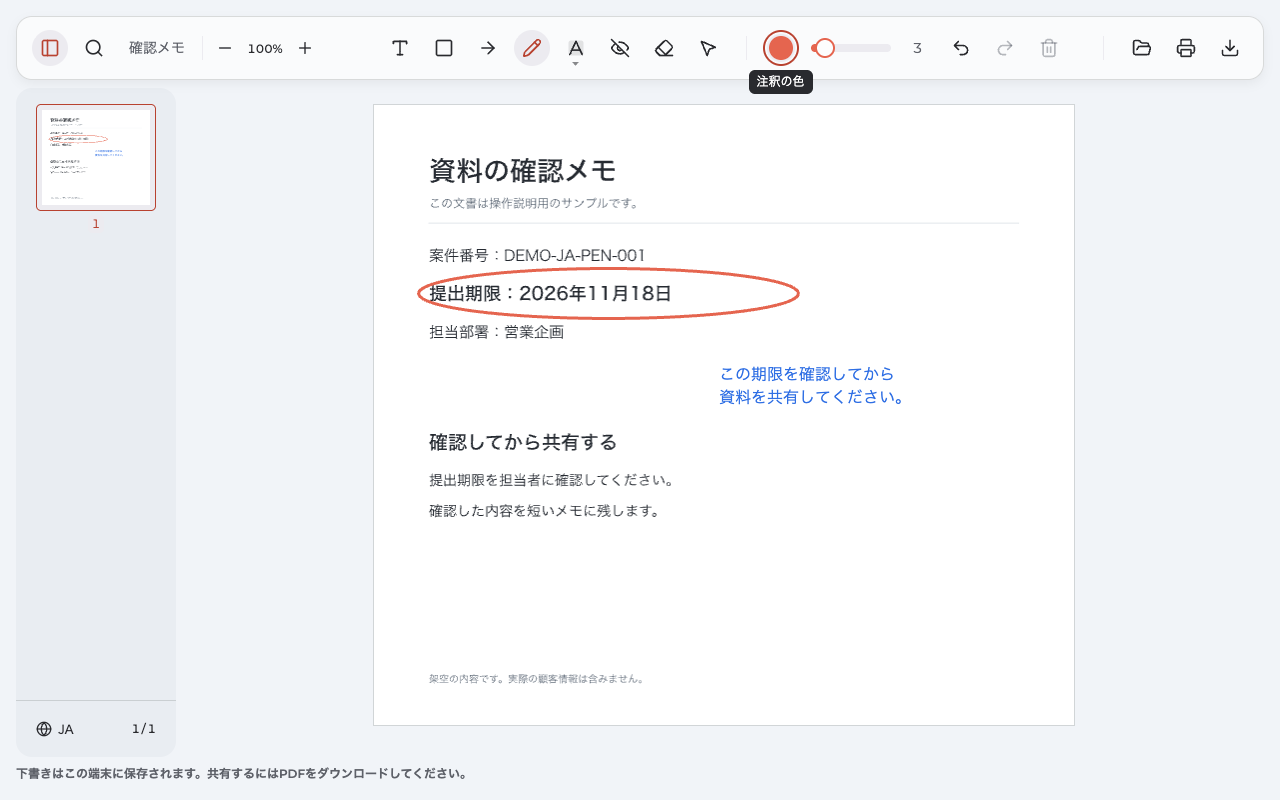
Task: Print the document
Action: [x=1186, y=48]
